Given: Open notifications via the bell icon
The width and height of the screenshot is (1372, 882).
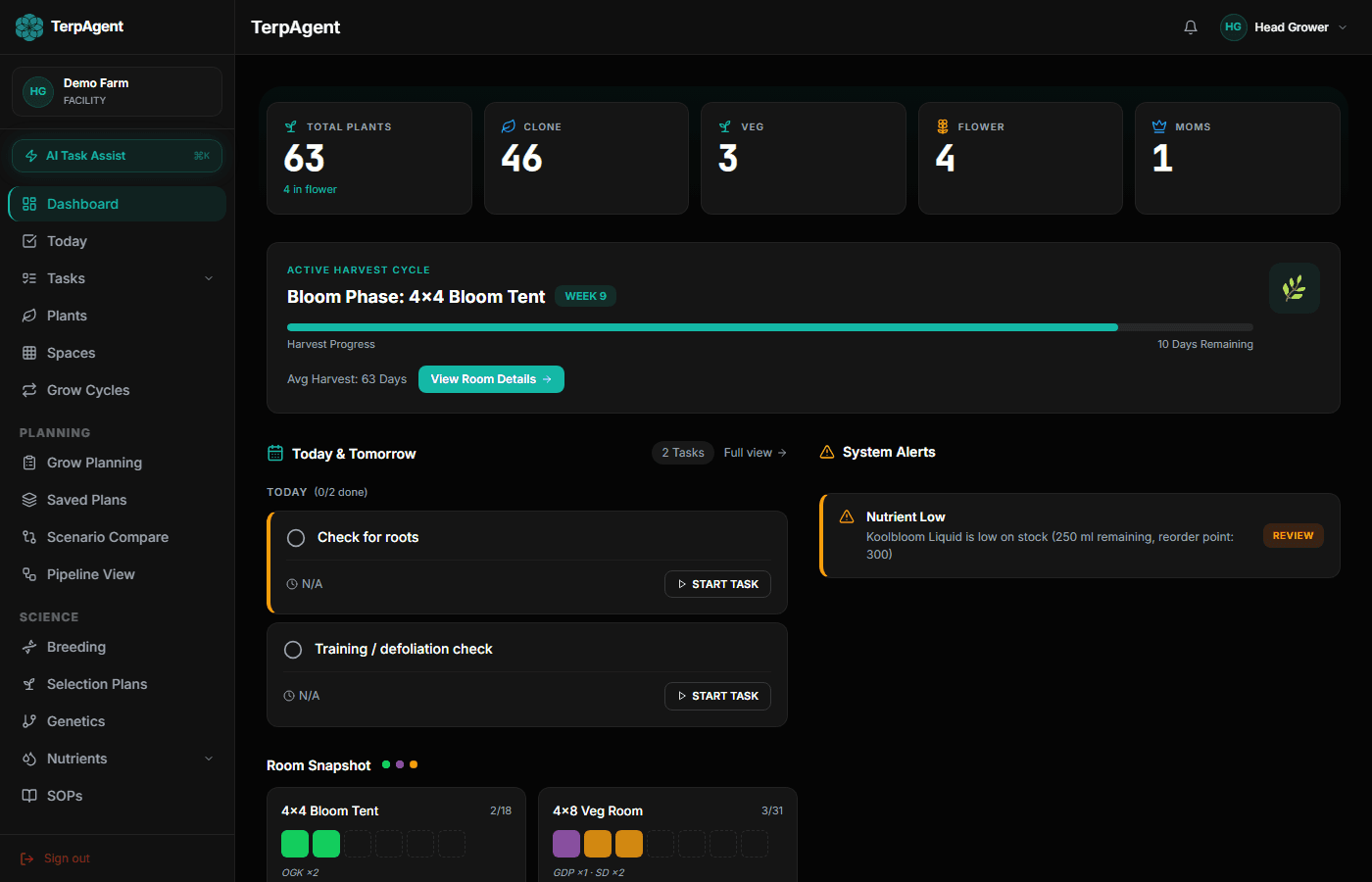Looking at the screenshot, I should pyautogui.click(x=1191, y=27).
